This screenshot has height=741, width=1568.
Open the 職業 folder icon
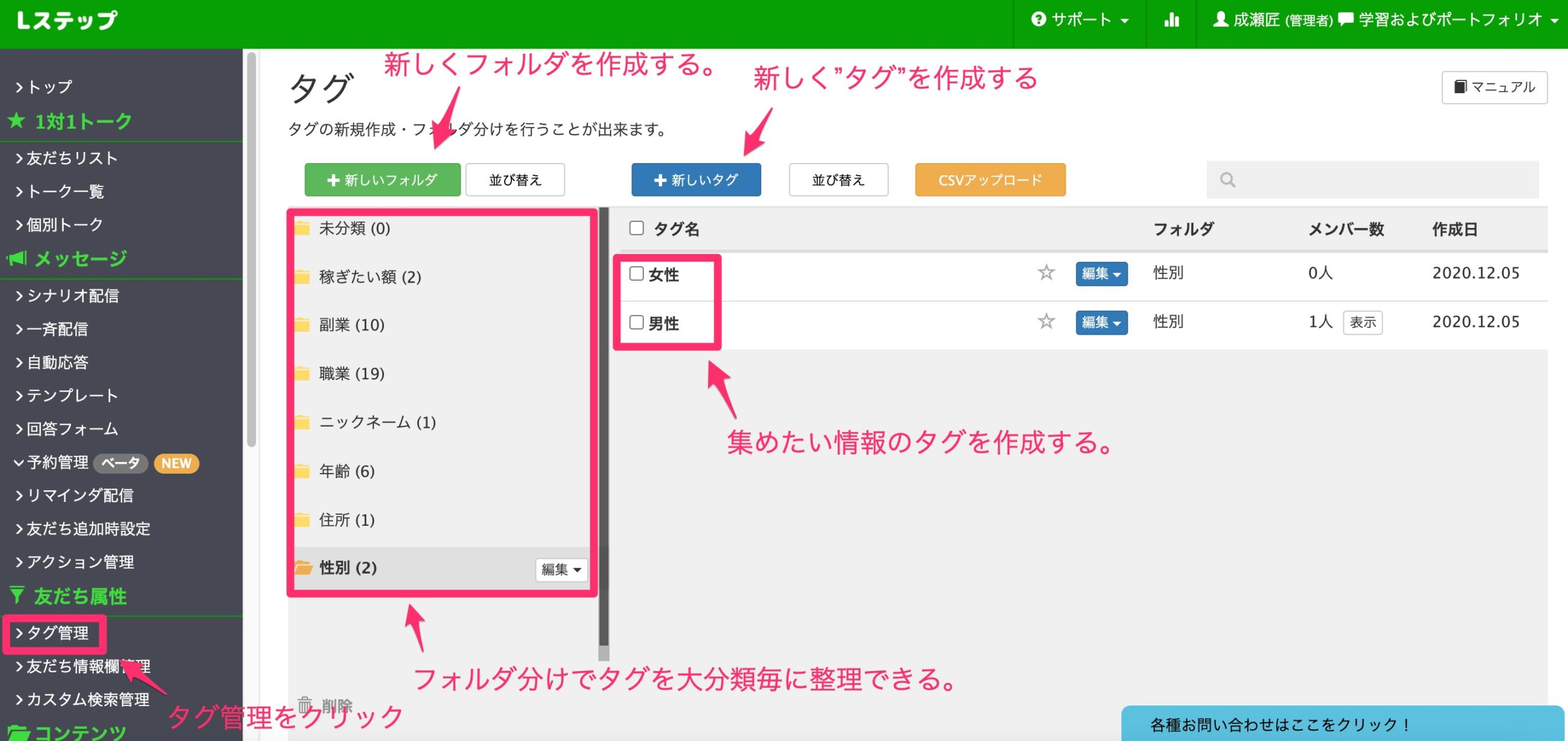302,374
